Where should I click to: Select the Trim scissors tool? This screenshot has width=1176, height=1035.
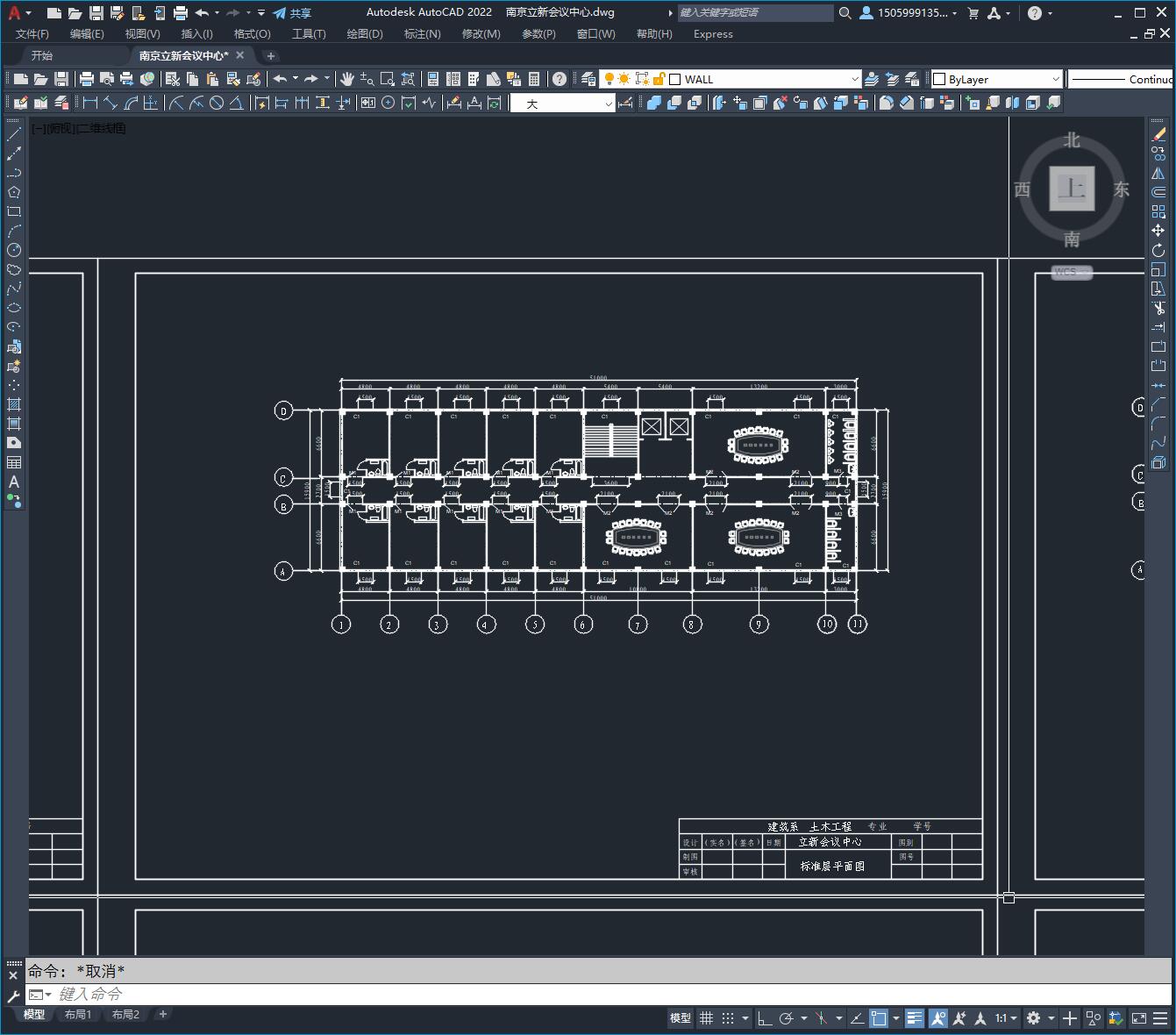click(x=1158, y=308)
